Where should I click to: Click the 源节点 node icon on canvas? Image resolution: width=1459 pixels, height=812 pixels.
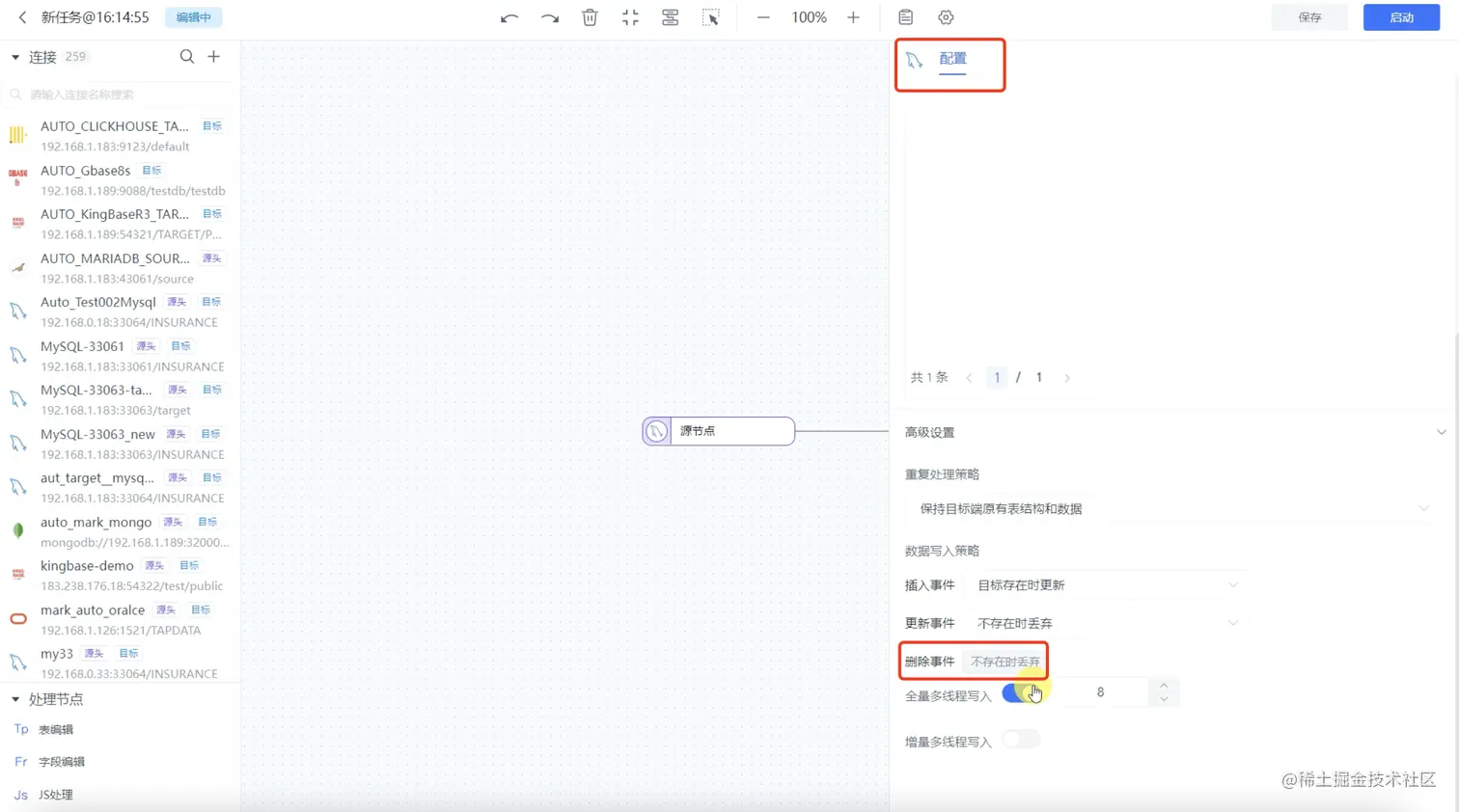pyautogui.click(x=656, y=431)
